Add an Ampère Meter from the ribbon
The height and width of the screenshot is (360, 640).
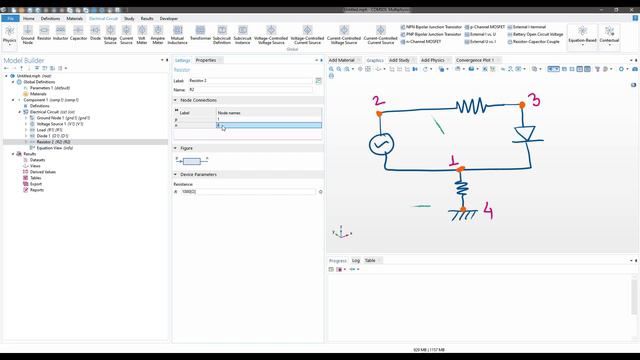(x=158, y=34)
